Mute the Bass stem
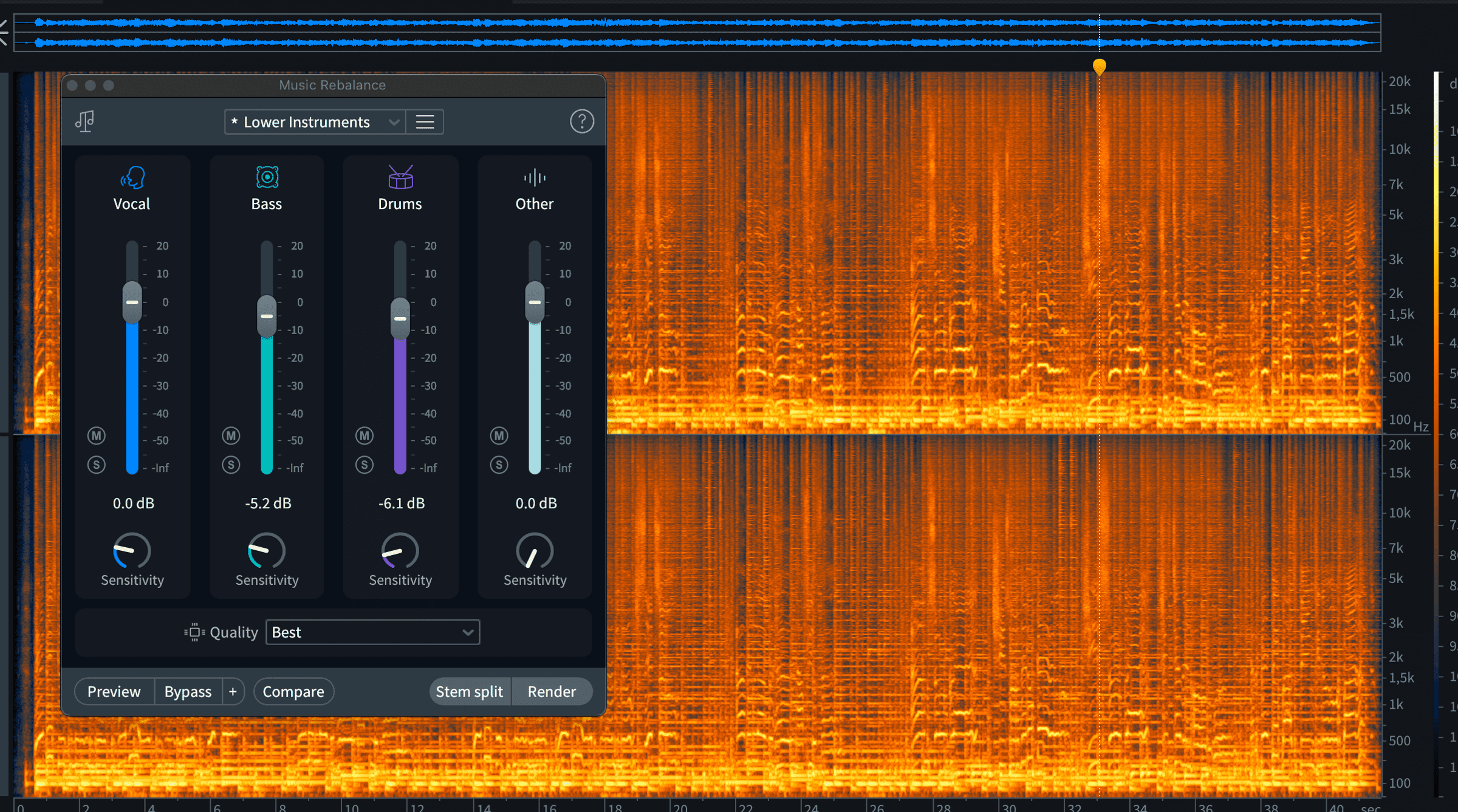The height and width of the screenshot is (812, 1458). [x=231, y=435]
